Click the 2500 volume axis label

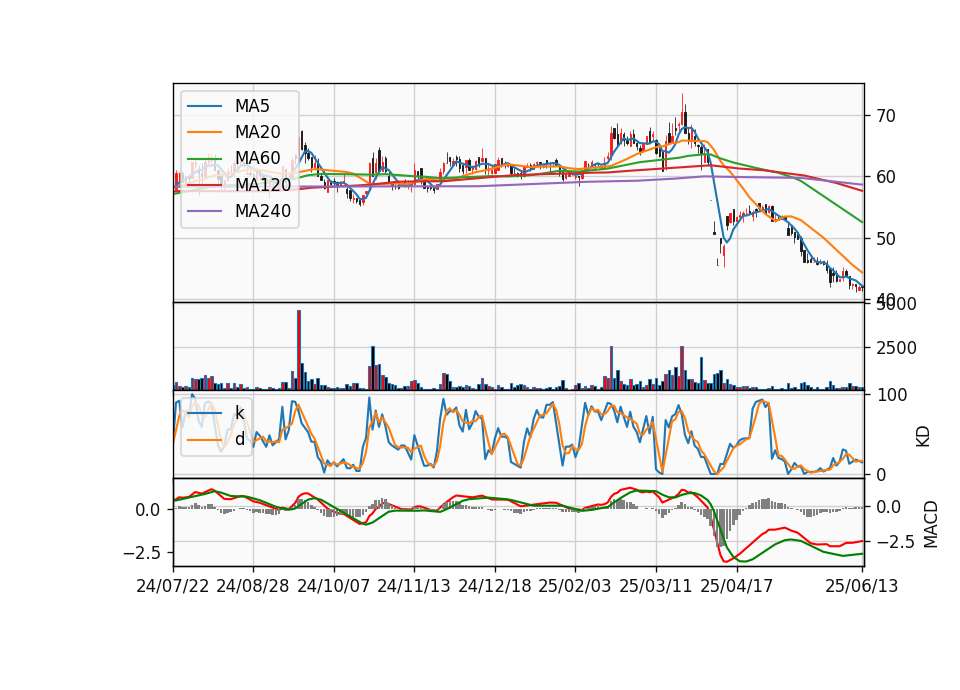point(896,348)
